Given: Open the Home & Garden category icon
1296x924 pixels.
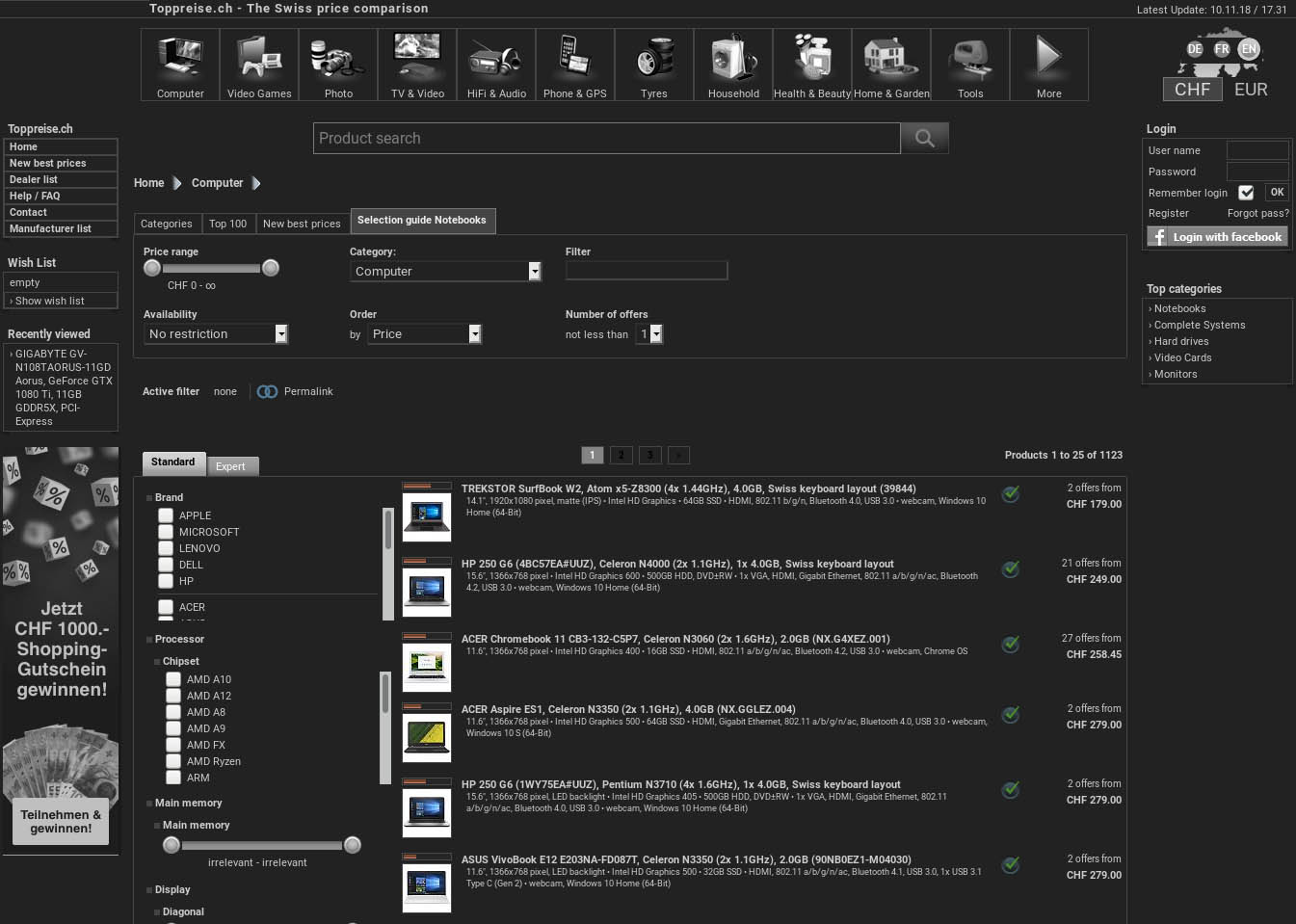Looking at the screenshot, I should (891, 65).
